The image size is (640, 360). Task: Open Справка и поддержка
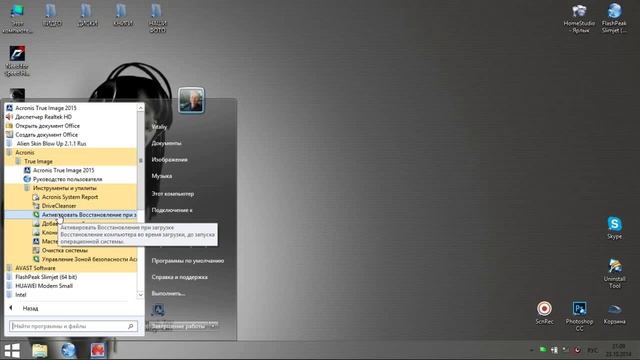180,277
